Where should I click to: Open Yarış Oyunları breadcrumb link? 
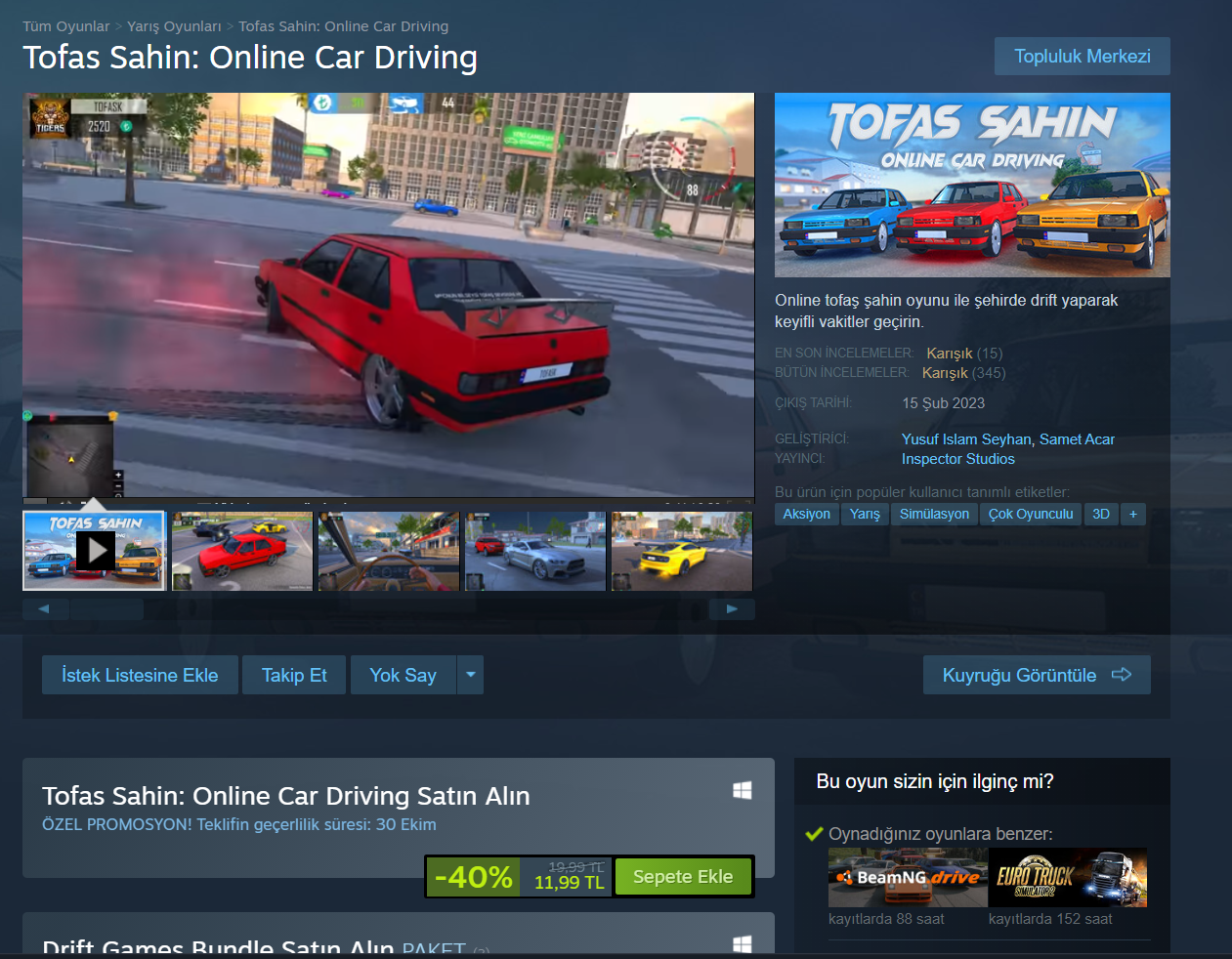coord(174,26)
